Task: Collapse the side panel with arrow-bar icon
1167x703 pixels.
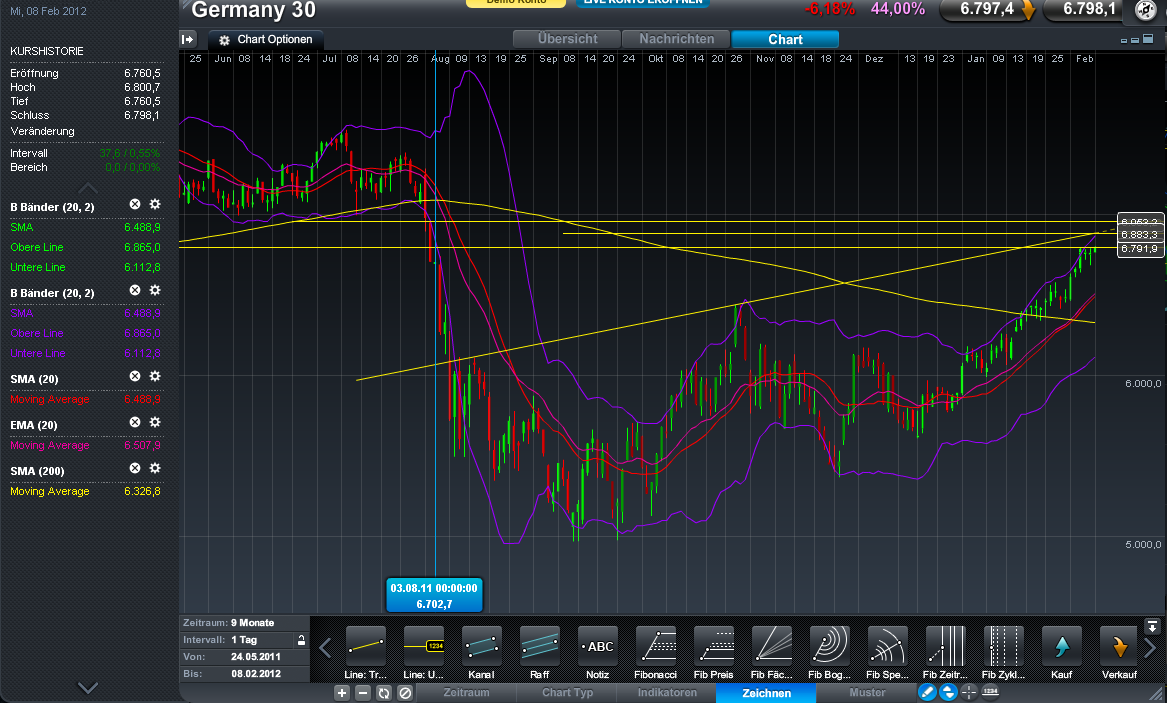Action: click(188, 39)
